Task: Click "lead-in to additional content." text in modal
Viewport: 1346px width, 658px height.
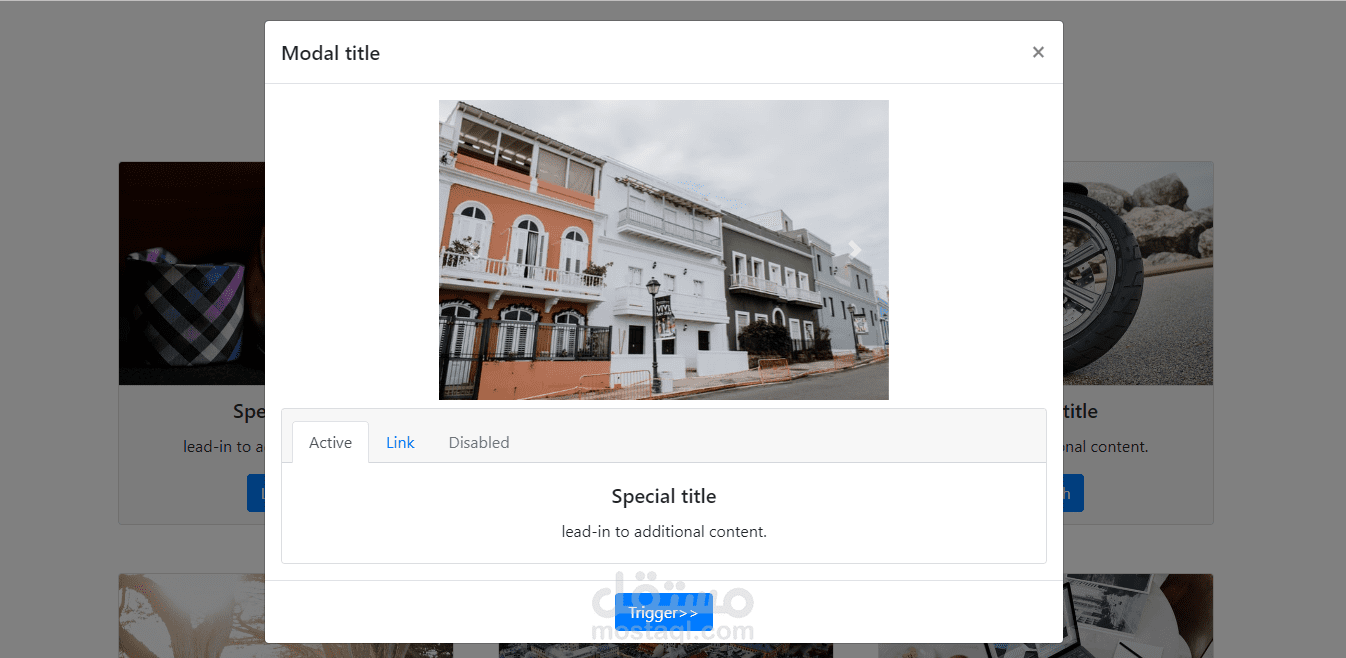Action: tap(664, 532)
